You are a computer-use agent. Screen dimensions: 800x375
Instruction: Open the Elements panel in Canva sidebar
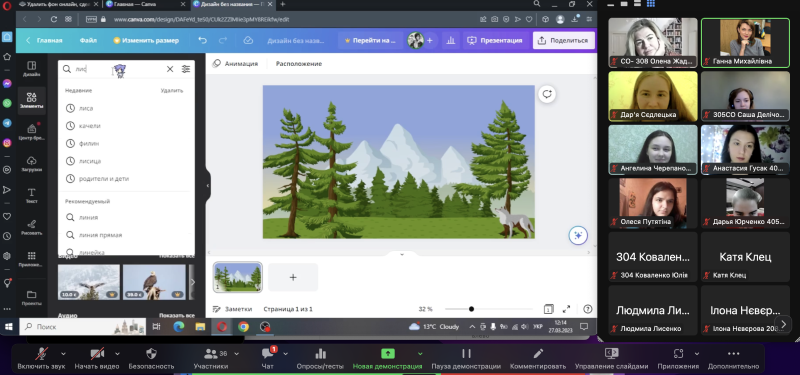[x=32, y=100]
